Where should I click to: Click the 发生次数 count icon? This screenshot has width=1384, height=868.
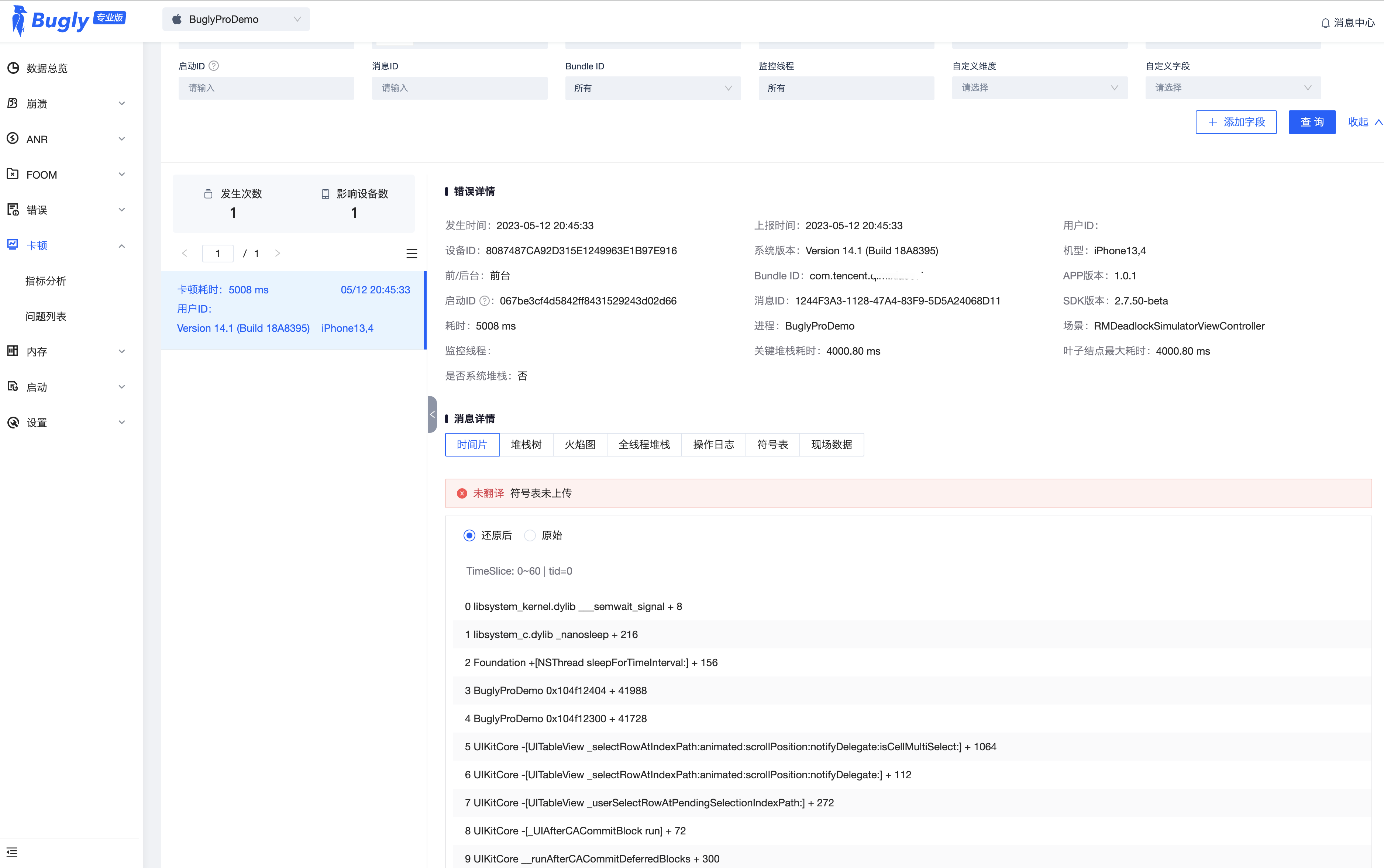click(x=209, y=194)
